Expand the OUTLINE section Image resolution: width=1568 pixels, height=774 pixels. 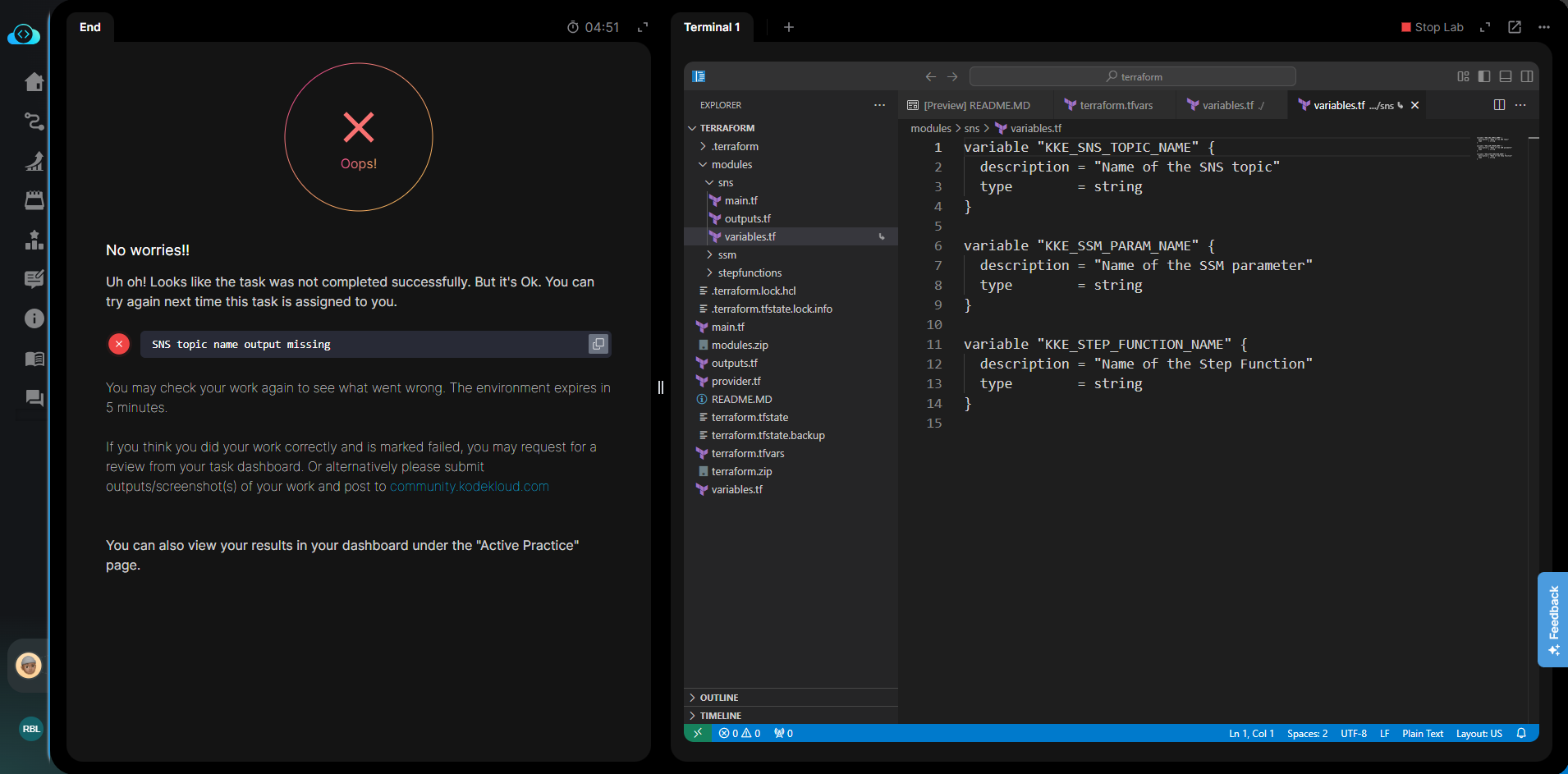[718, 697]
